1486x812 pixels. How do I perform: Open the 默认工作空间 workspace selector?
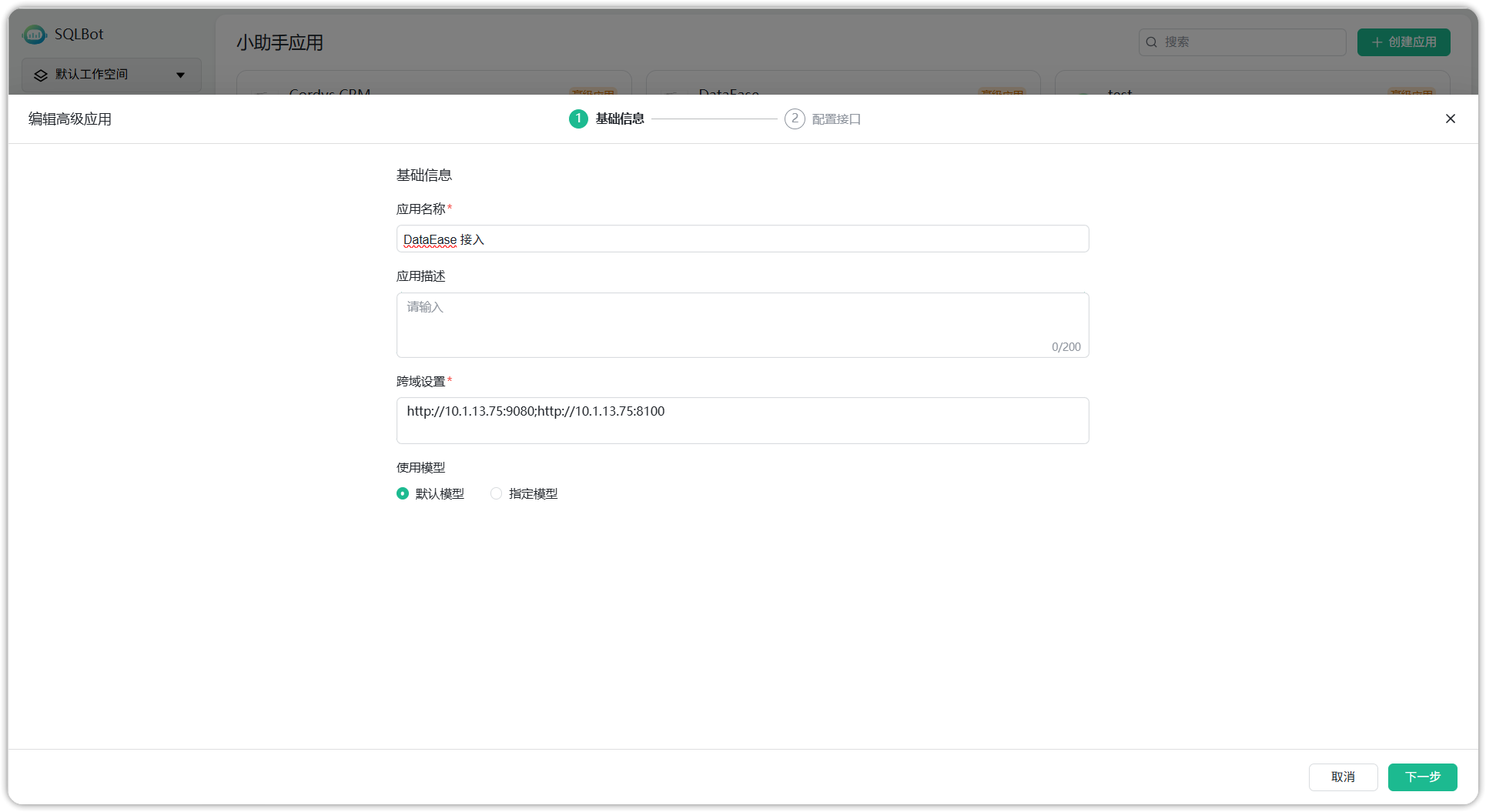click(x=112, y=75)
